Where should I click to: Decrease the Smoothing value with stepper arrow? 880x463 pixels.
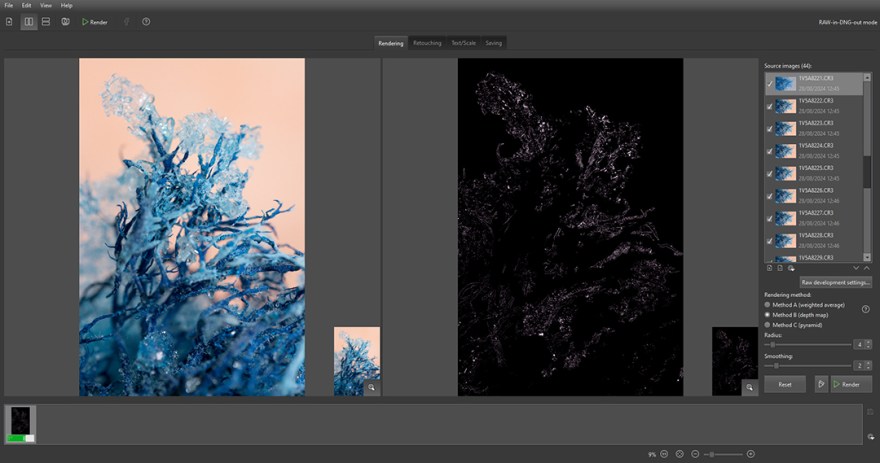click(x=867, y=368)
